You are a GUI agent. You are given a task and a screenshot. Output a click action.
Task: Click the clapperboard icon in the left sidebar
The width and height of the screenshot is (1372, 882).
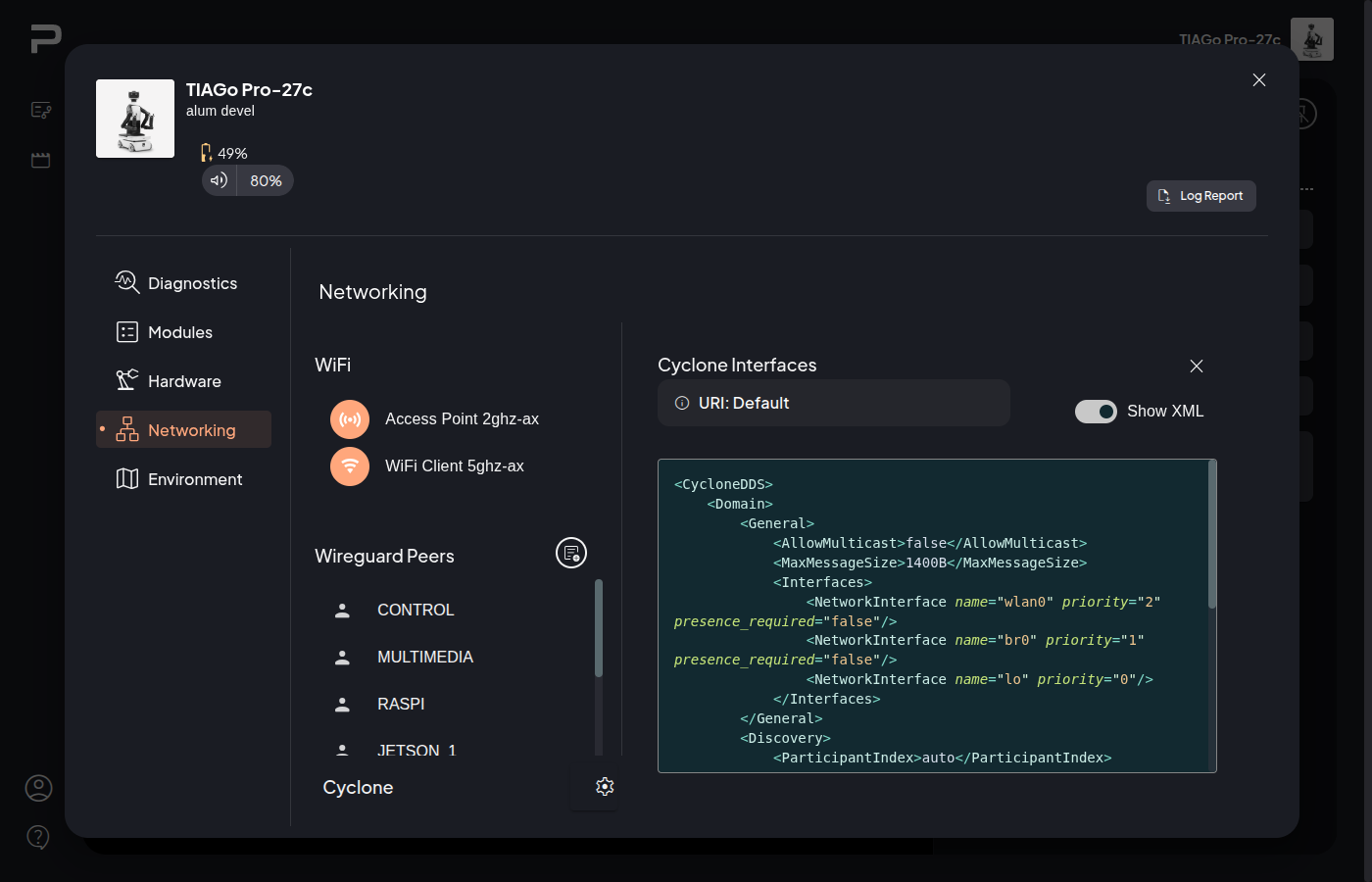pos(40,160)
